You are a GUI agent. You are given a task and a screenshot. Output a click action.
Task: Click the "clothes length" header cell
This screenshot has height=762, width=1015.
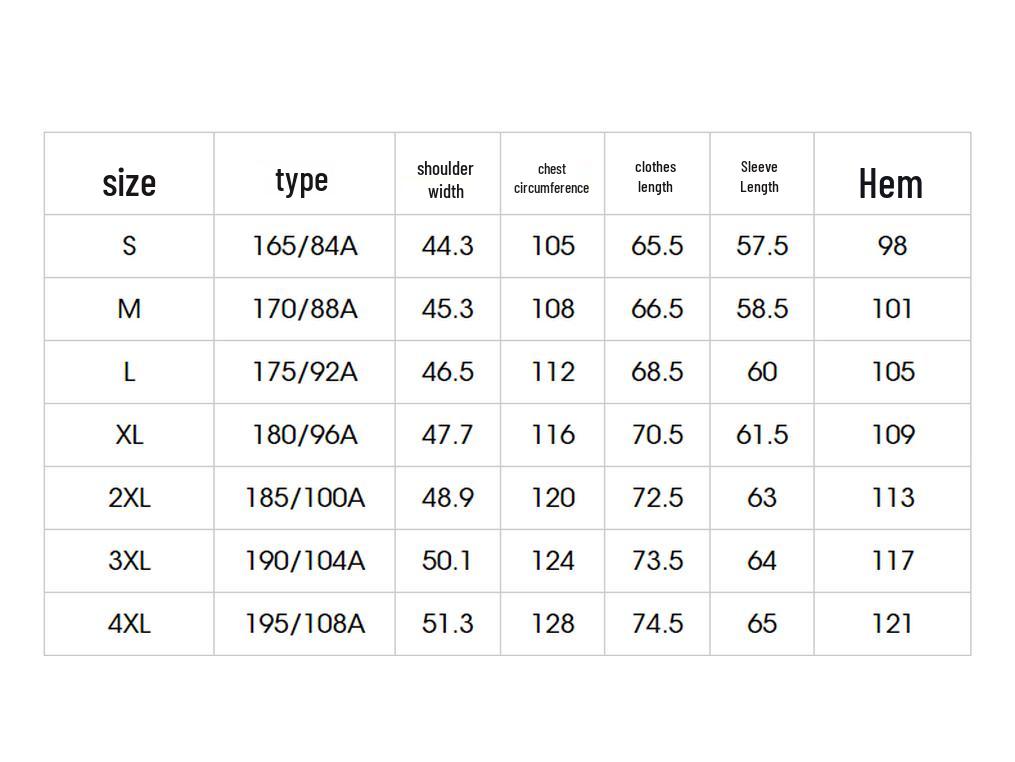click(x=656, y=177)
